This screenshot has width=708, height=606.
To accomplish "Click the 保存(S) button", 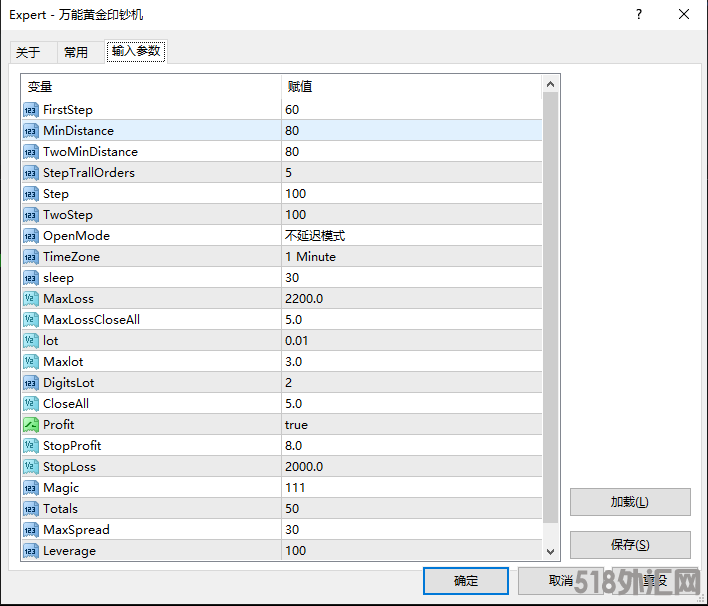I will click(630, 545).
